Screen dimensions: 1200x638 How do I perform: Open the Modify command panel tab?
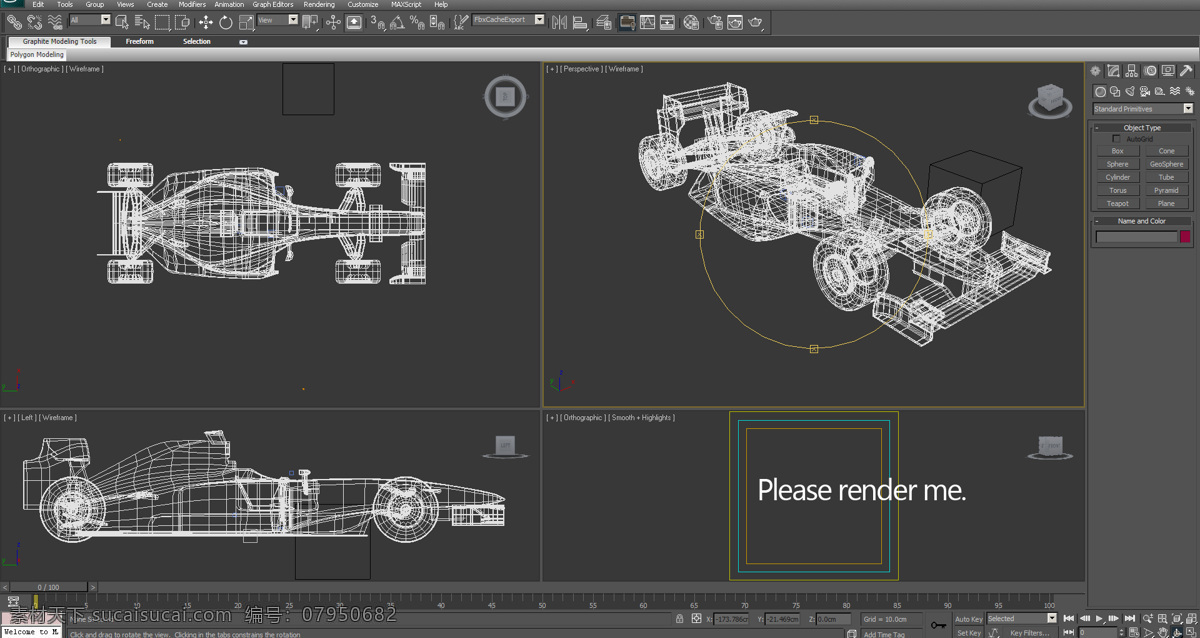(1114, 71)
